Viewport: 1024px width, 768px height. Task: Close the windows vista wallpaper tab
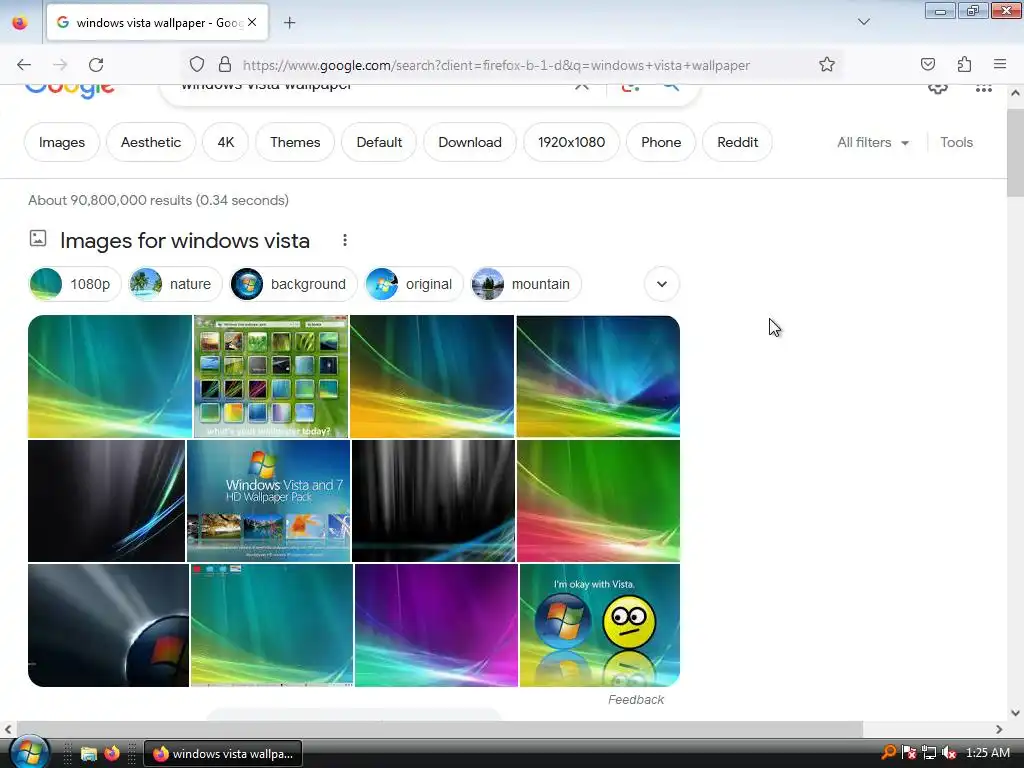pyautogui.click(x=252, y=22)
